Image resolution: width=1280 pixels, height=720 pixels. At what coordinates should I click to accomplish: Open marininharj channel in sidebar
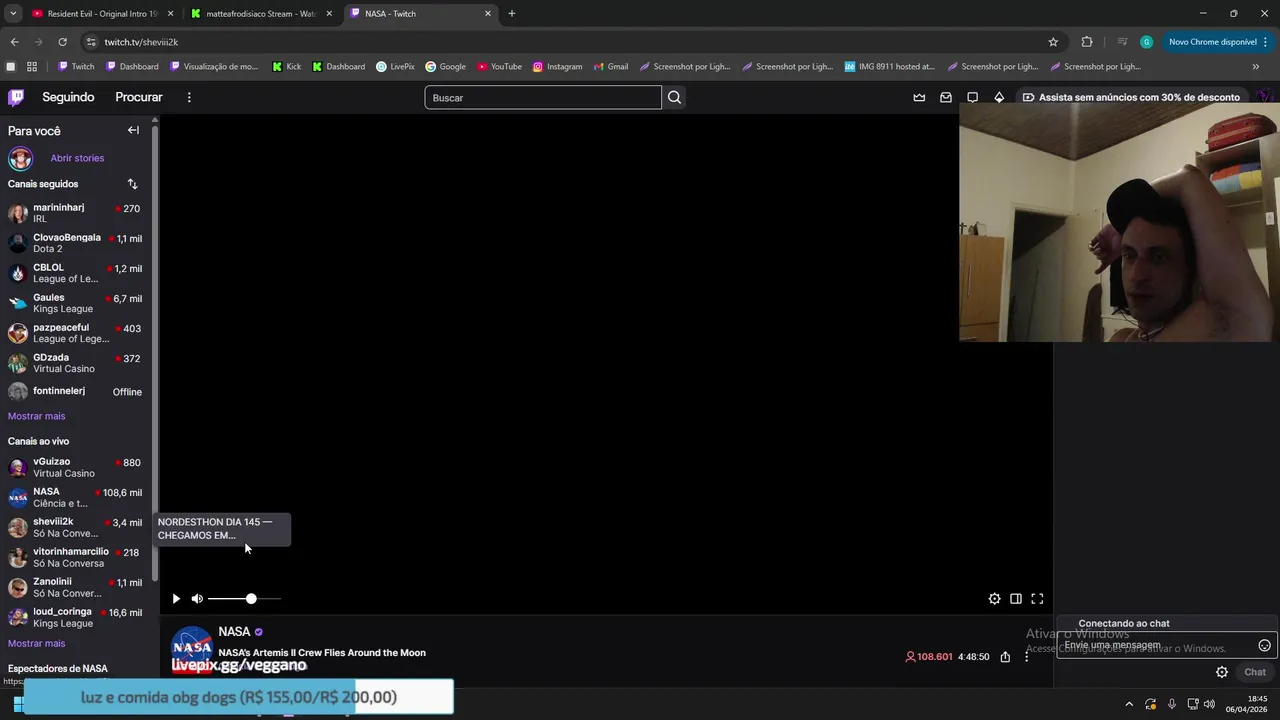tap(76, 213)
